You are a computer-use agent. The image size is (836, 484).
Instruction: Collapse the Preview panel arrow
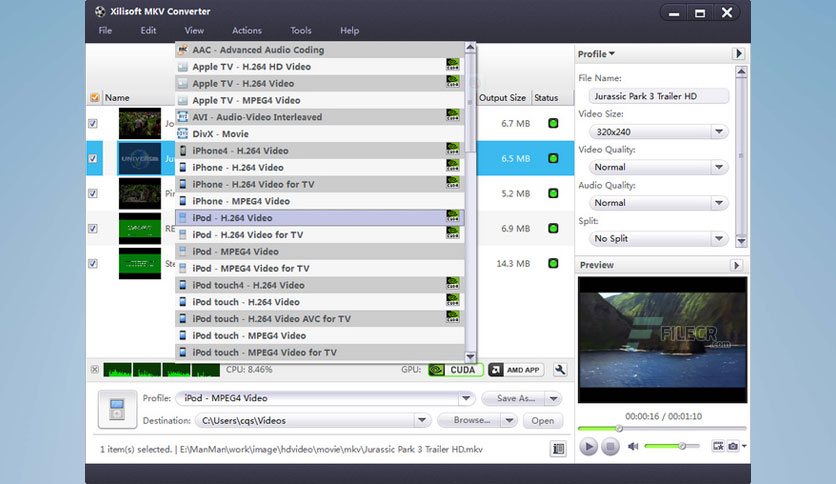click(x=736, y=265)
